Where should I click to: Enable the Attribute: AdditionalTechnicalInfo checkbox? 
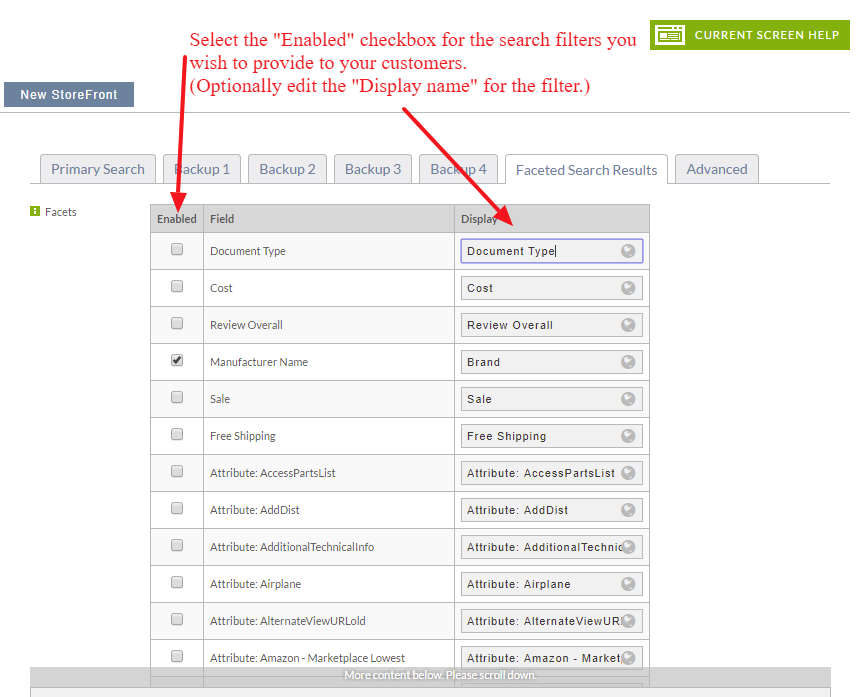(x=177, y=545)
